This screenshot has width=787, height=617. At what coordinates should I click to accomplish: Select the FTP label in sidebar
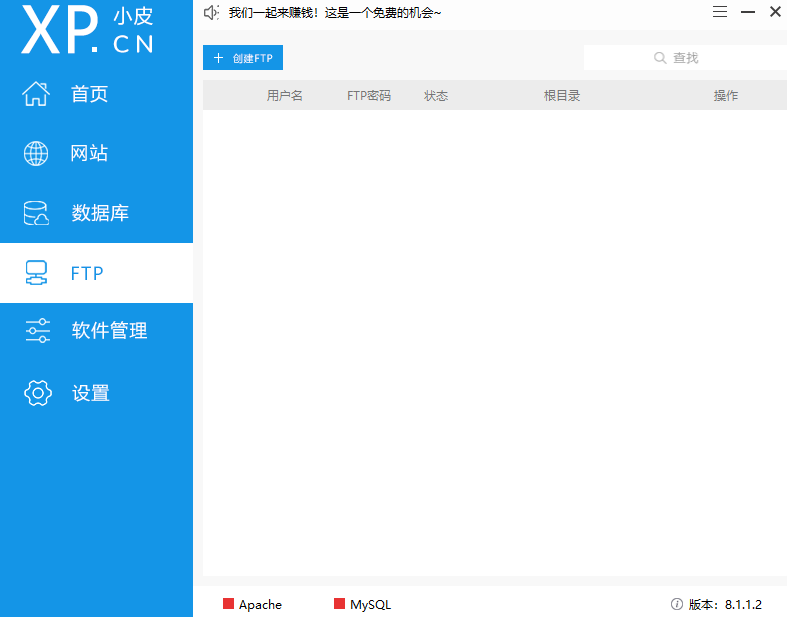click(x=87, y=274)
